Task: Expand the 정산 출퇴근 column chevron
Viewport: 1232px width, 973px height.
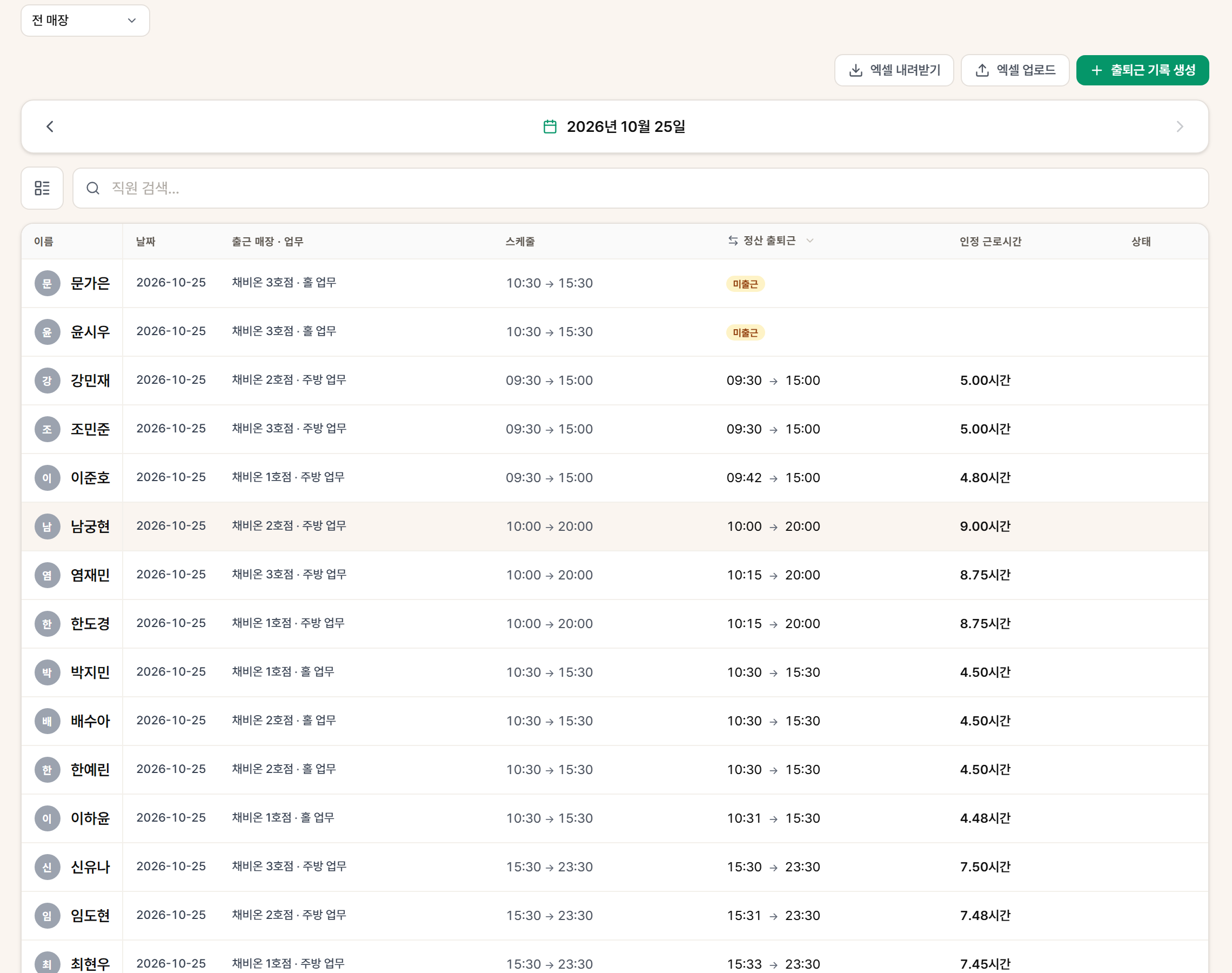Action: tap(809, 241)
